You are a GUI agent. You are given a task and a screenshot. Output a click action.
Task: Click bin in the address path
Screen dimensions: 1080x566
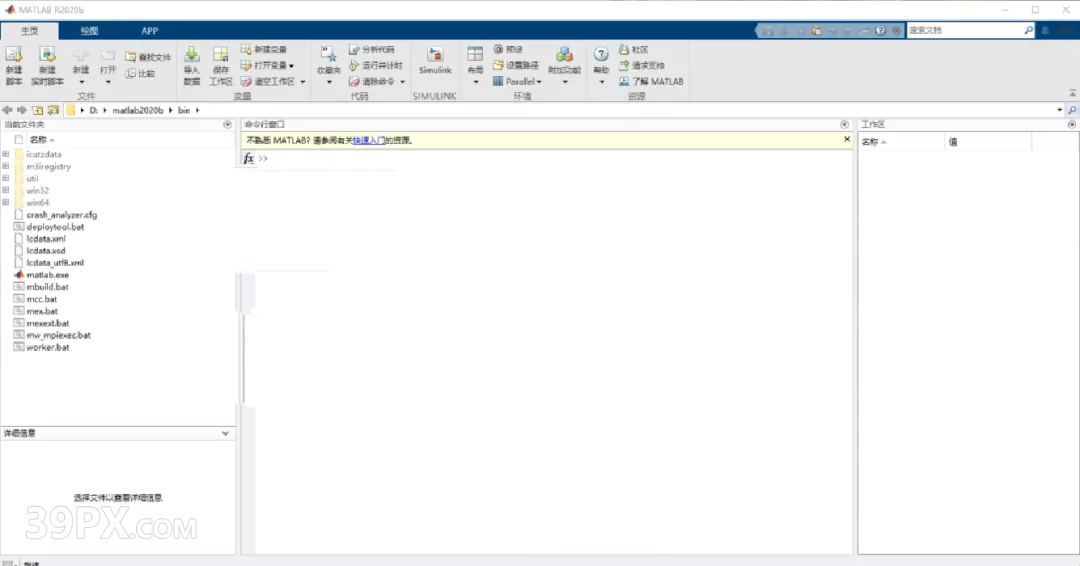coord(184,110)
